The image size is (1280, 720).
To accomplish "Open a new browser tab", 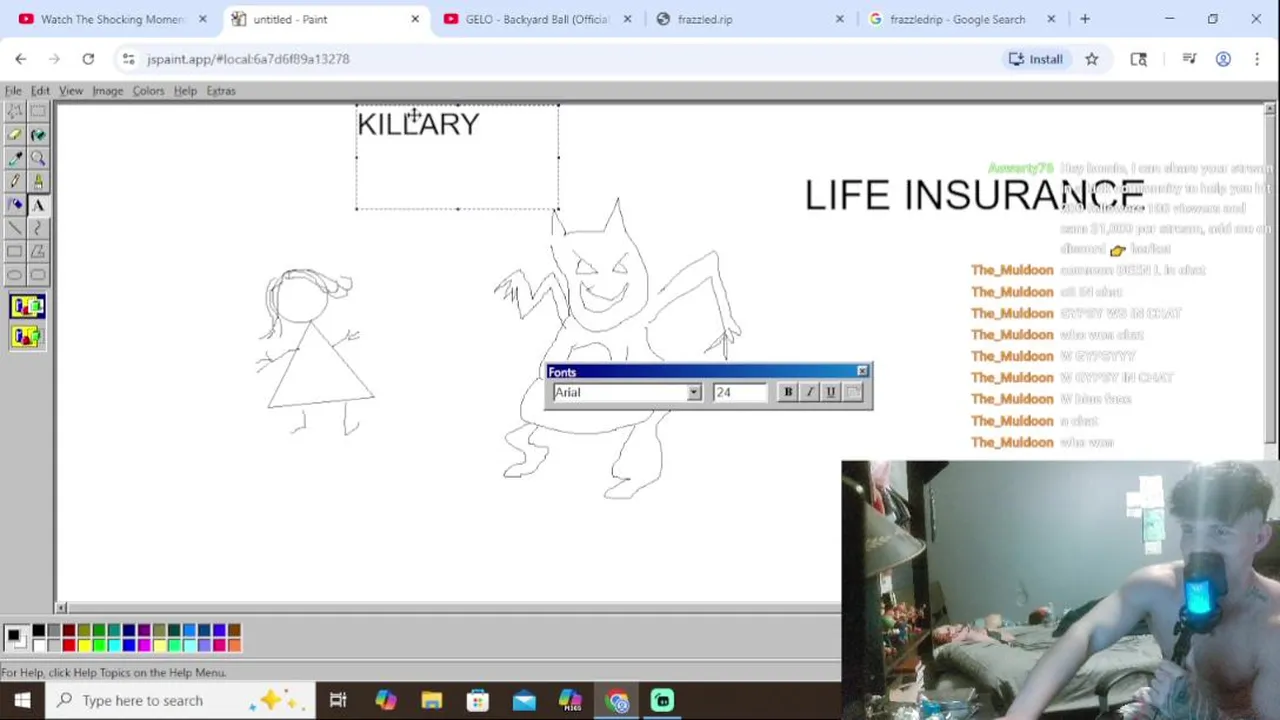I will 1085,19.
